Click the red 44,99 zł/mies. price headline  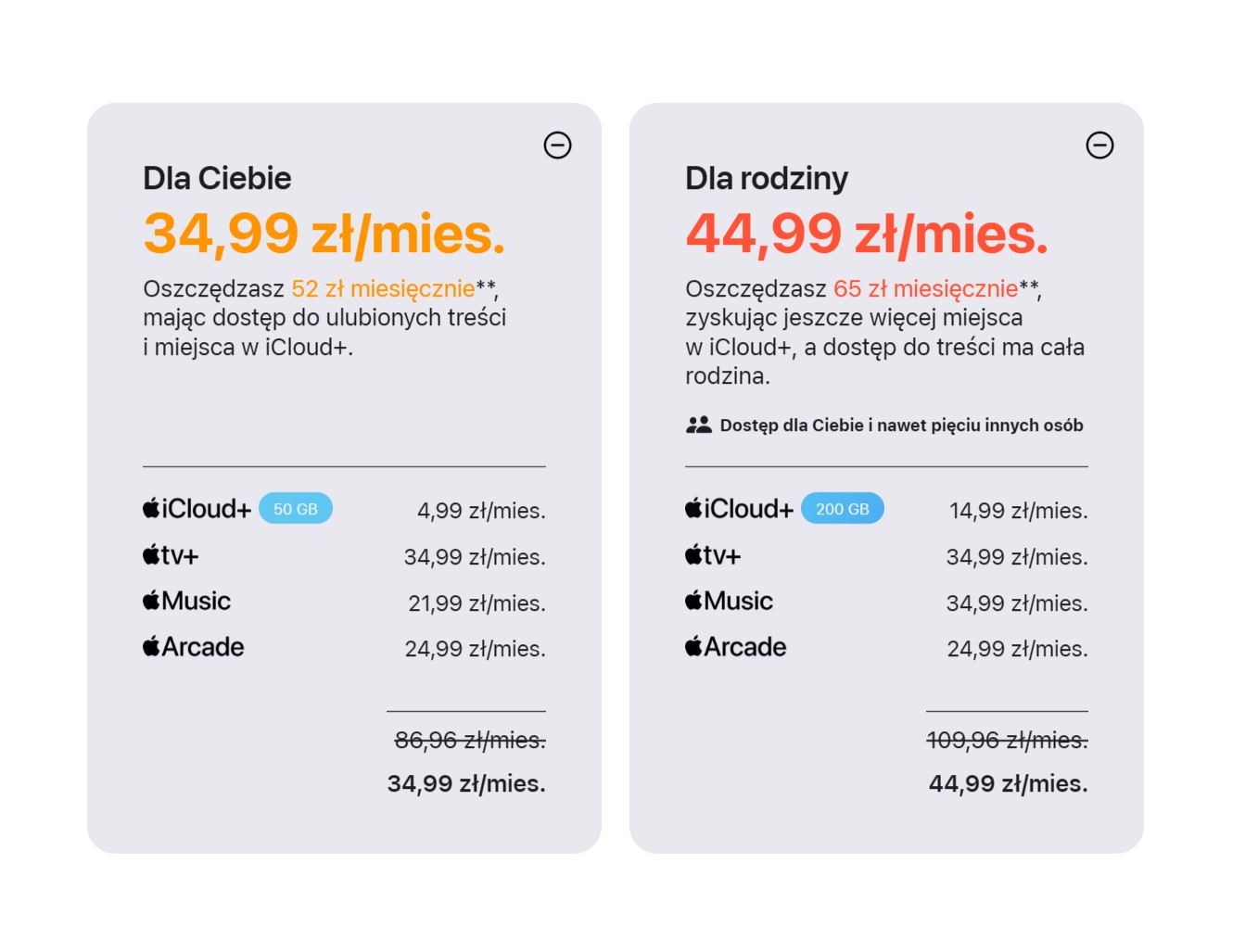pos(867,234)
